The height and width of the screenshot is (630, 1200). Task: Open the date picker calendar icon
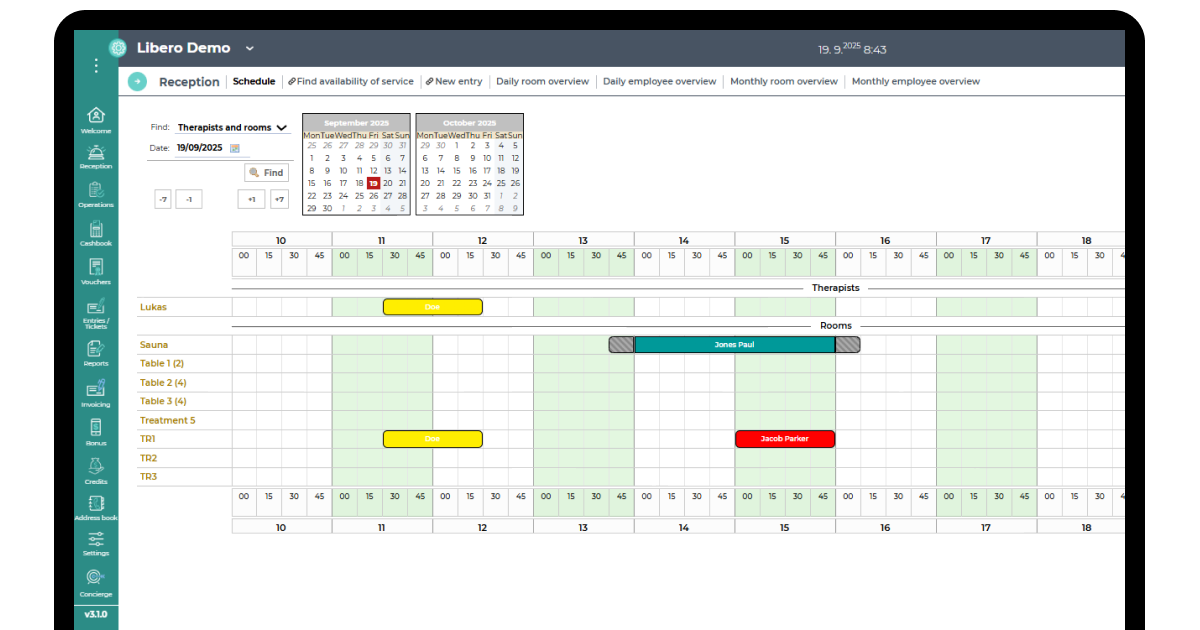click(235, 148)
